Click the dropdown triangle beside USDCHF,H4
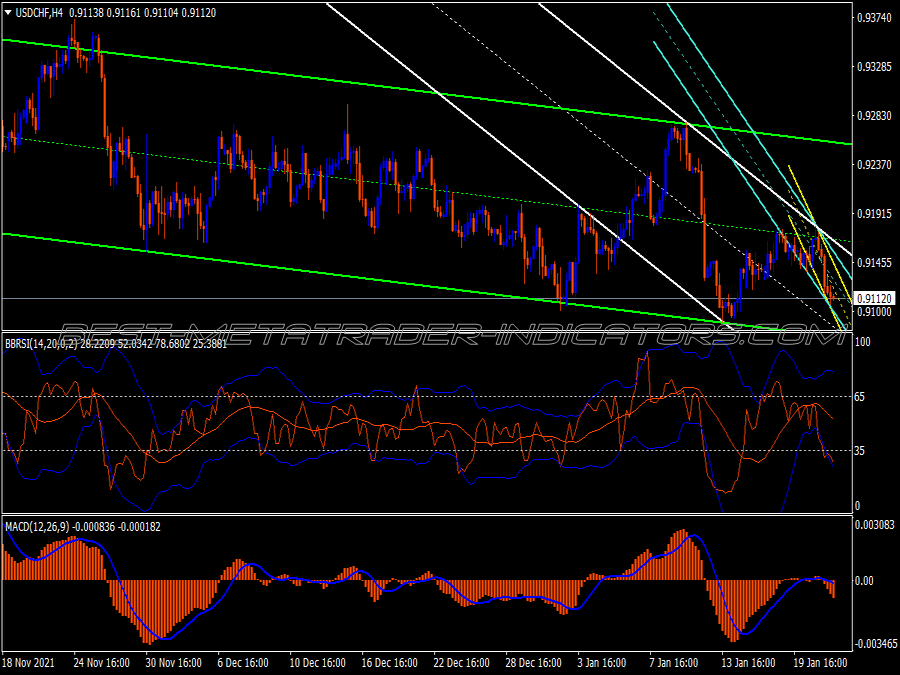The height and width of the screenshot is (675, 900). [x=8, y=13]
